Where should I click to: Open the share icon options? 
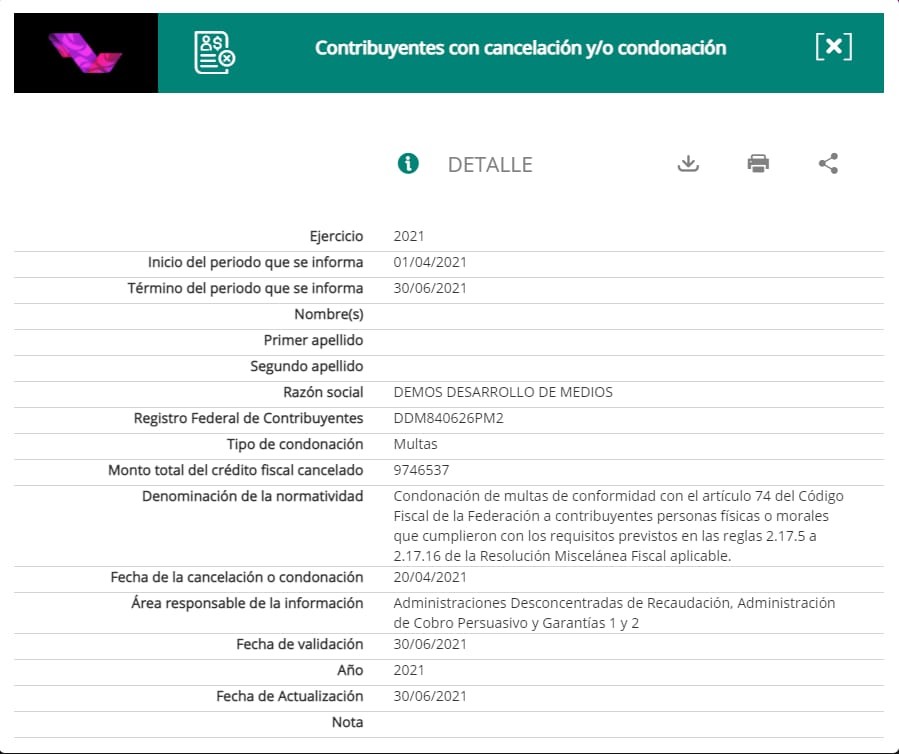[x=828, y=163]
